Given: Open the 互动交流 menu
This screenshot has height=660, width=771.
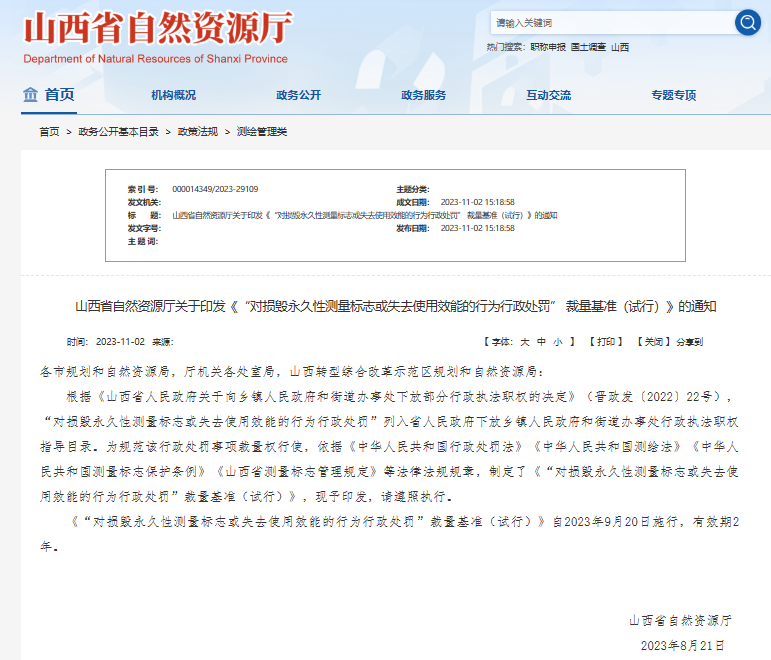Looking at the screenshot, I should pos(548,95).
